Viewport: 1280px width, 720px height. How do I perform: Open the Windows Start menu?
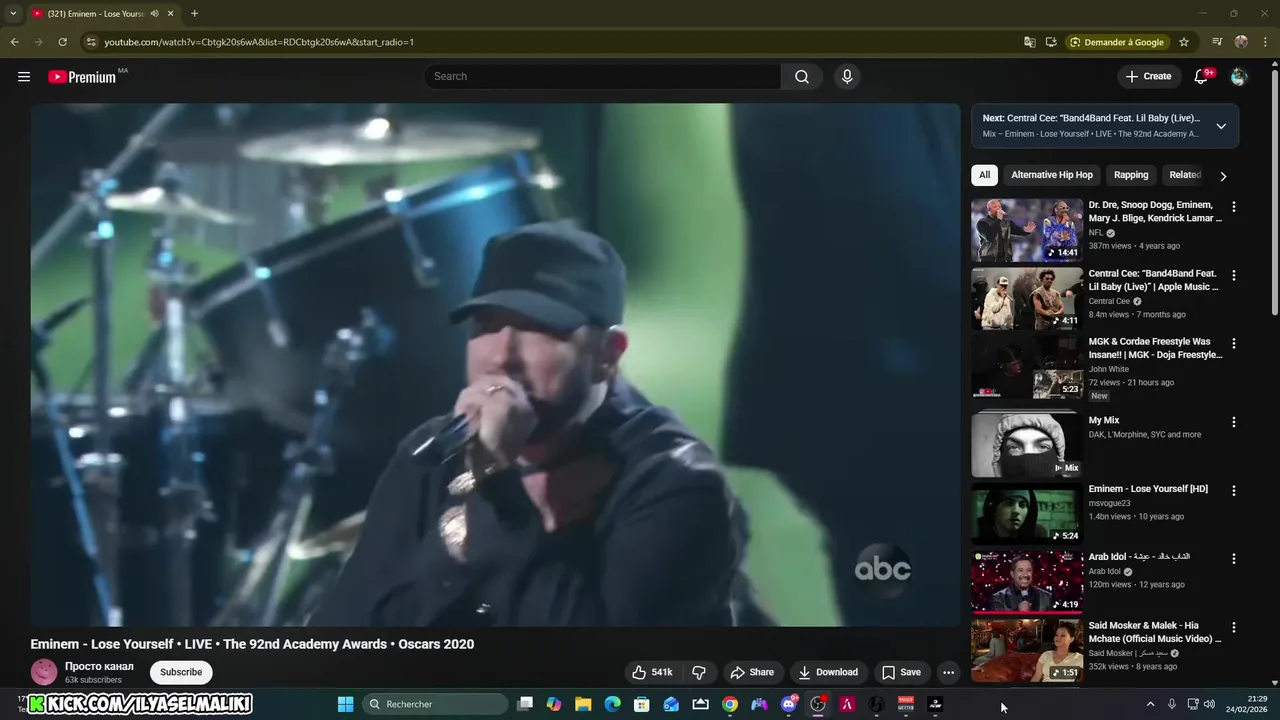[x=345, y=704]
